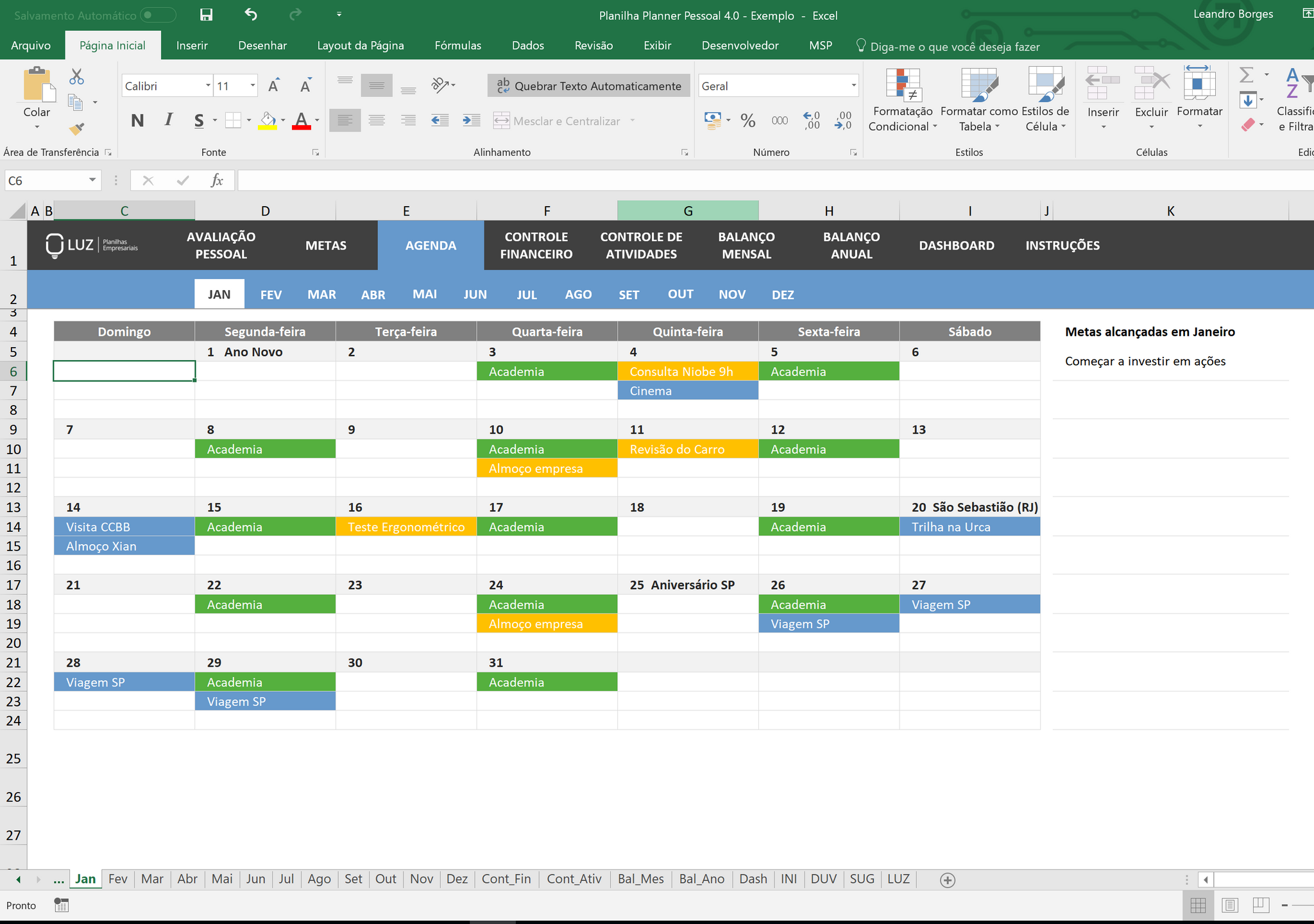
Task: Toggle Quebrar Texto Automaticamente
Action: pos(588,86)
